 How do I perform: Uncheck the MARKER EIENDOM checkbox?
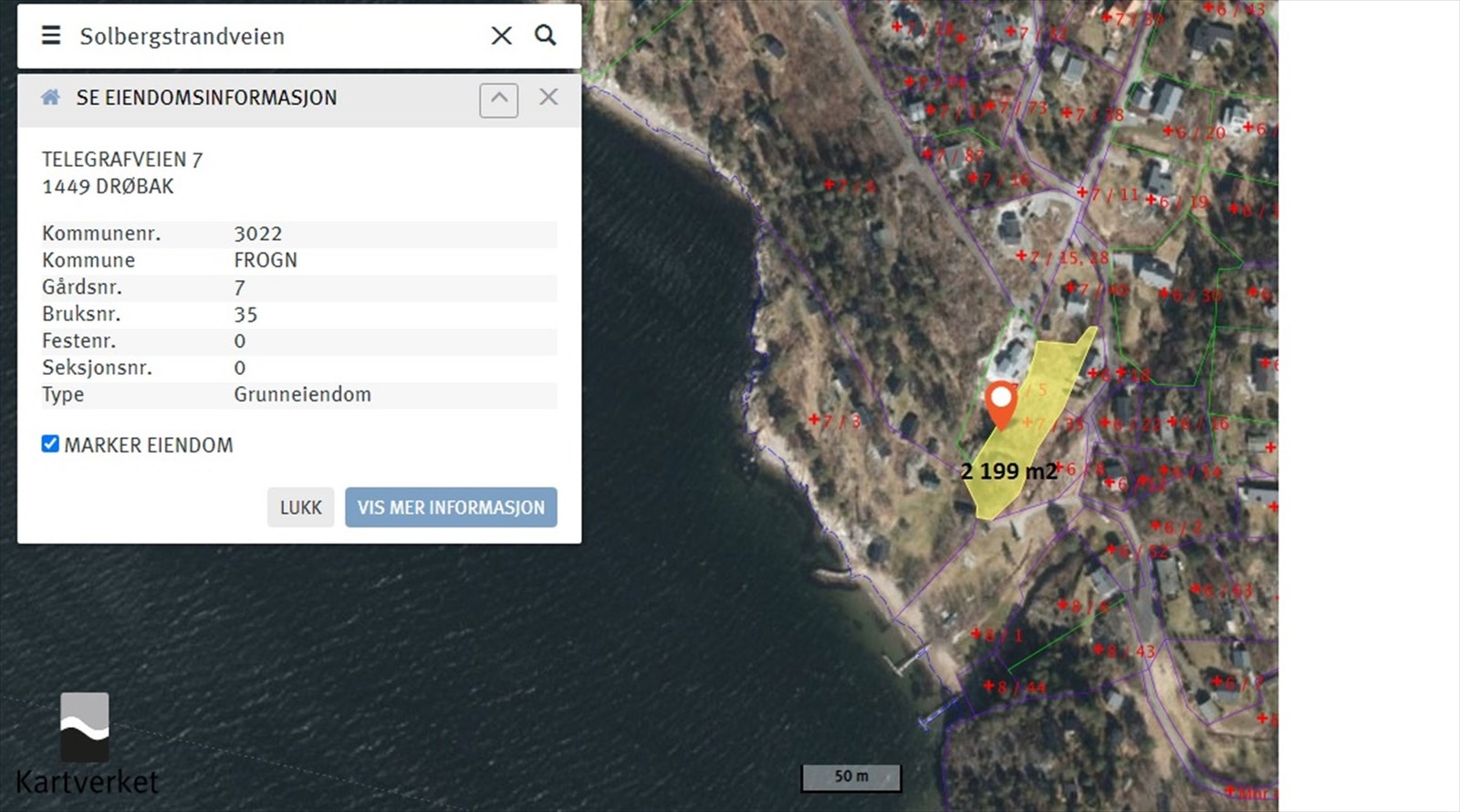click(50, 444)
